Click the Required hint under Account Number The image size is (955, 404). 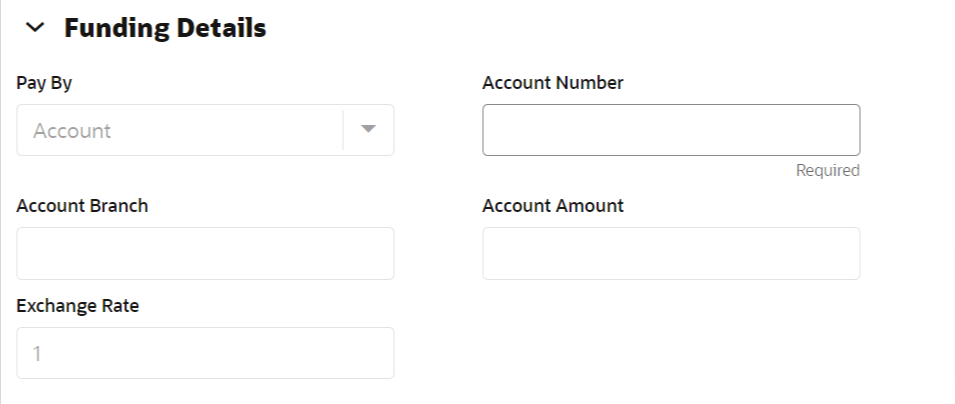(827, 171)
